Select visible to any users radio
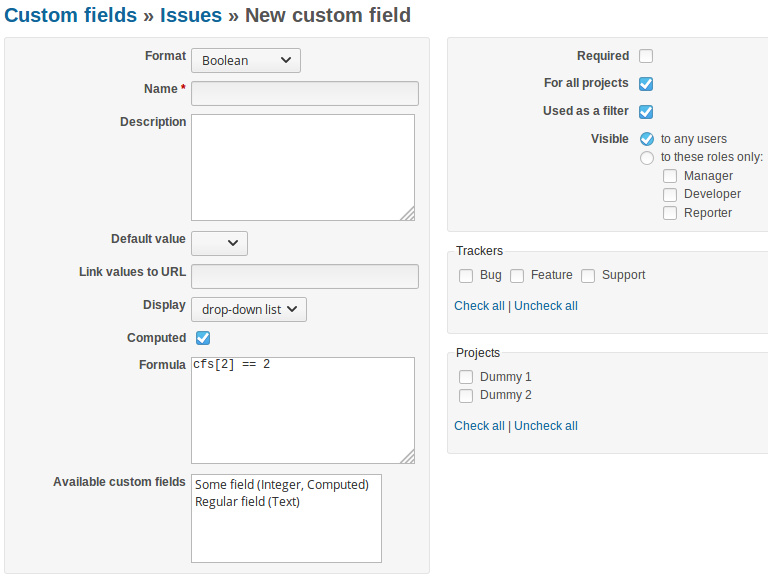 [x=647, y=139]
